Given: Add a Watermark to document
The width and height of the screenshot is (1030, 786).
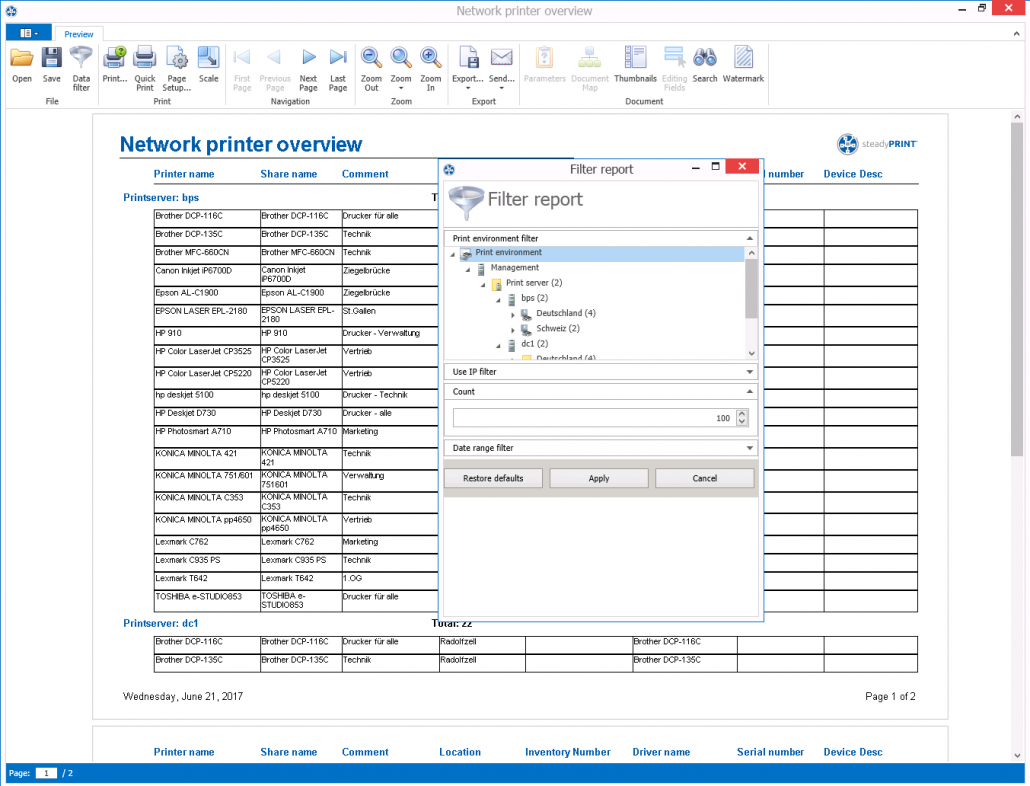Looking at the screenshot, I should 743,64.
